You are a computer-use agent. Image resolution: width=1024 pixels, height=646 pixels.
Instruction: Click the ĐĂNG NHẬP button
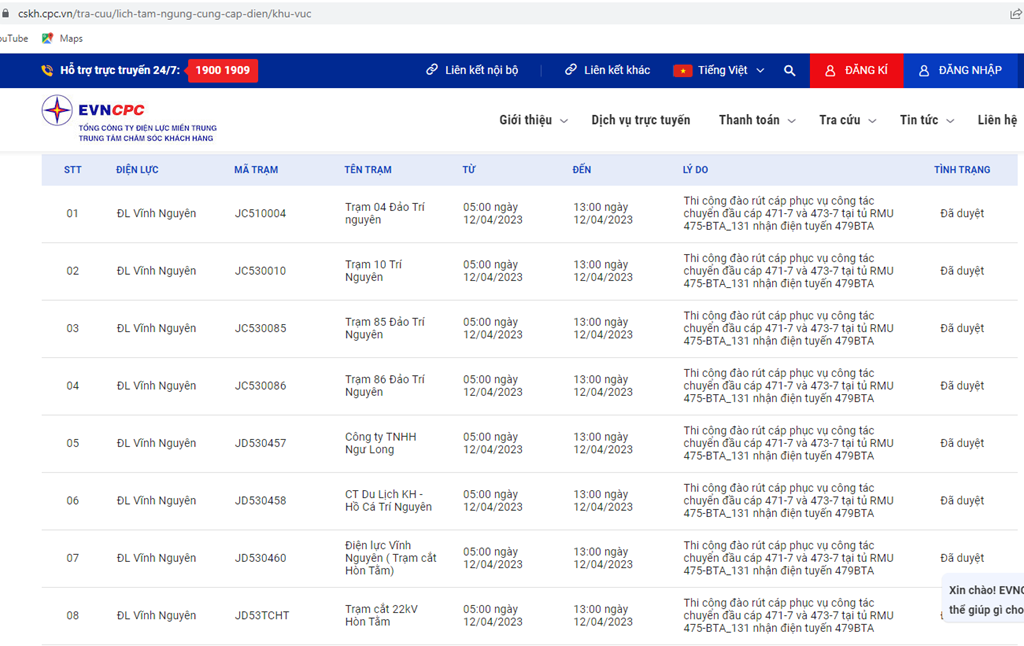click(961, 71)
